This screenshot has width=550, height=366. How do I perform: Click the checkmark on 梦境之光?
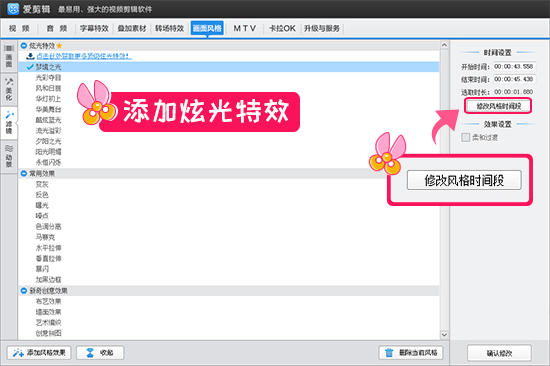pyautogui.click(x=31, y=67)
